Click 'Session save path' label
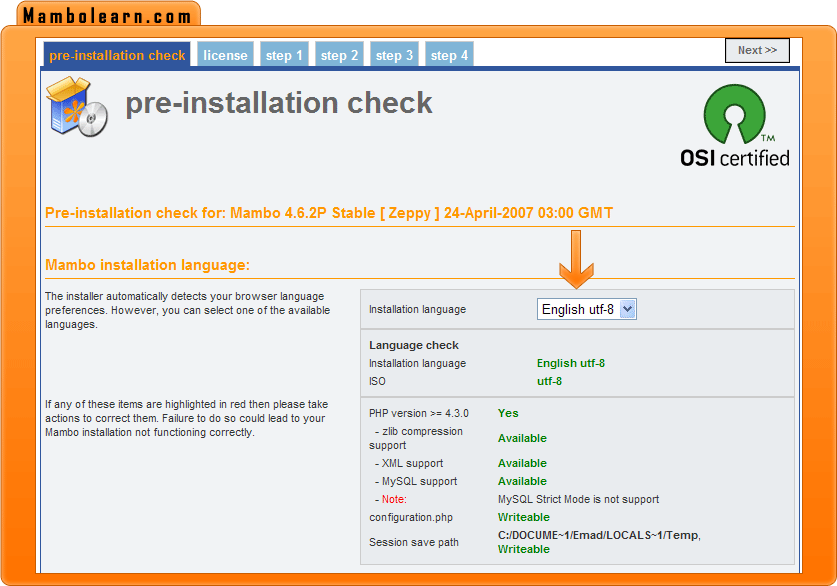 pyautogui.click(x=414, y=542)
